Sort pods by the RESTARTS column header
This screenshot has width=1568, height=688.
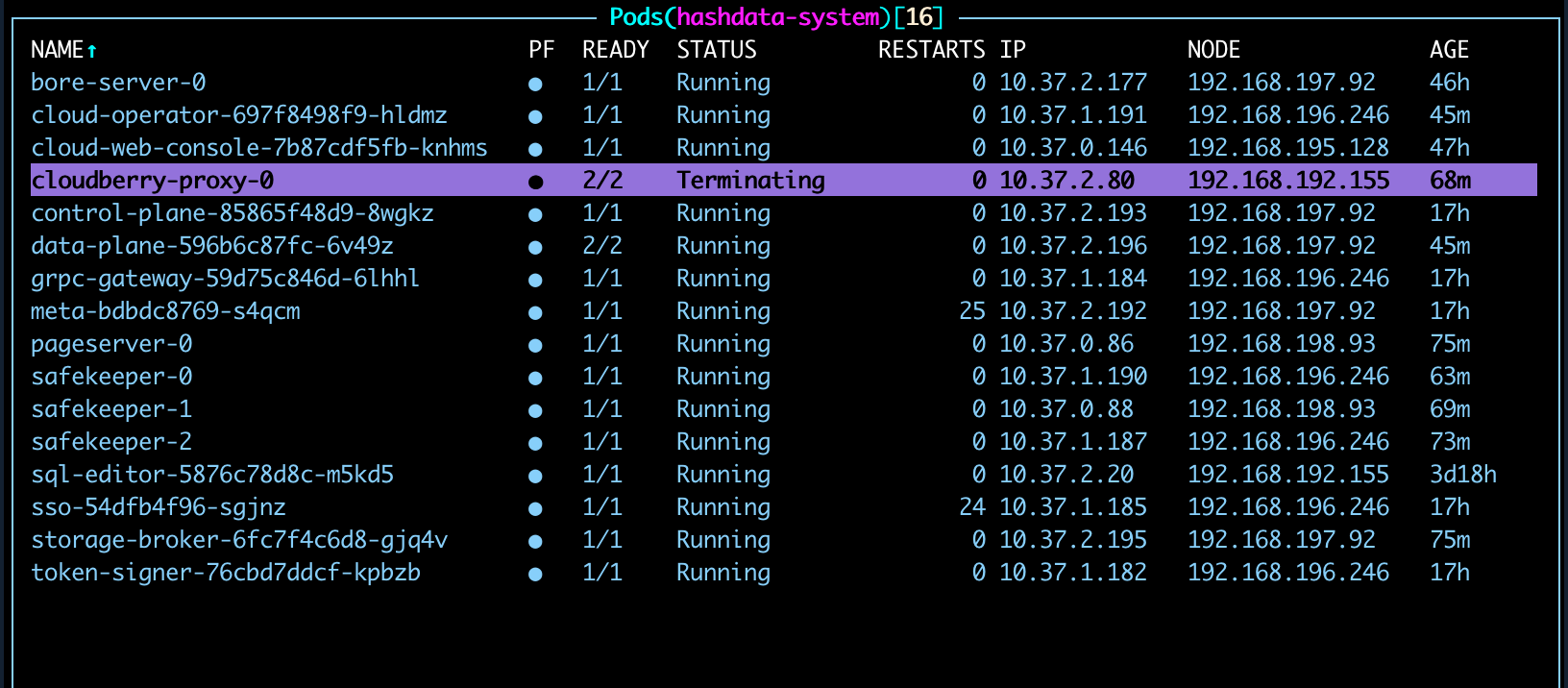coord(930,50)
